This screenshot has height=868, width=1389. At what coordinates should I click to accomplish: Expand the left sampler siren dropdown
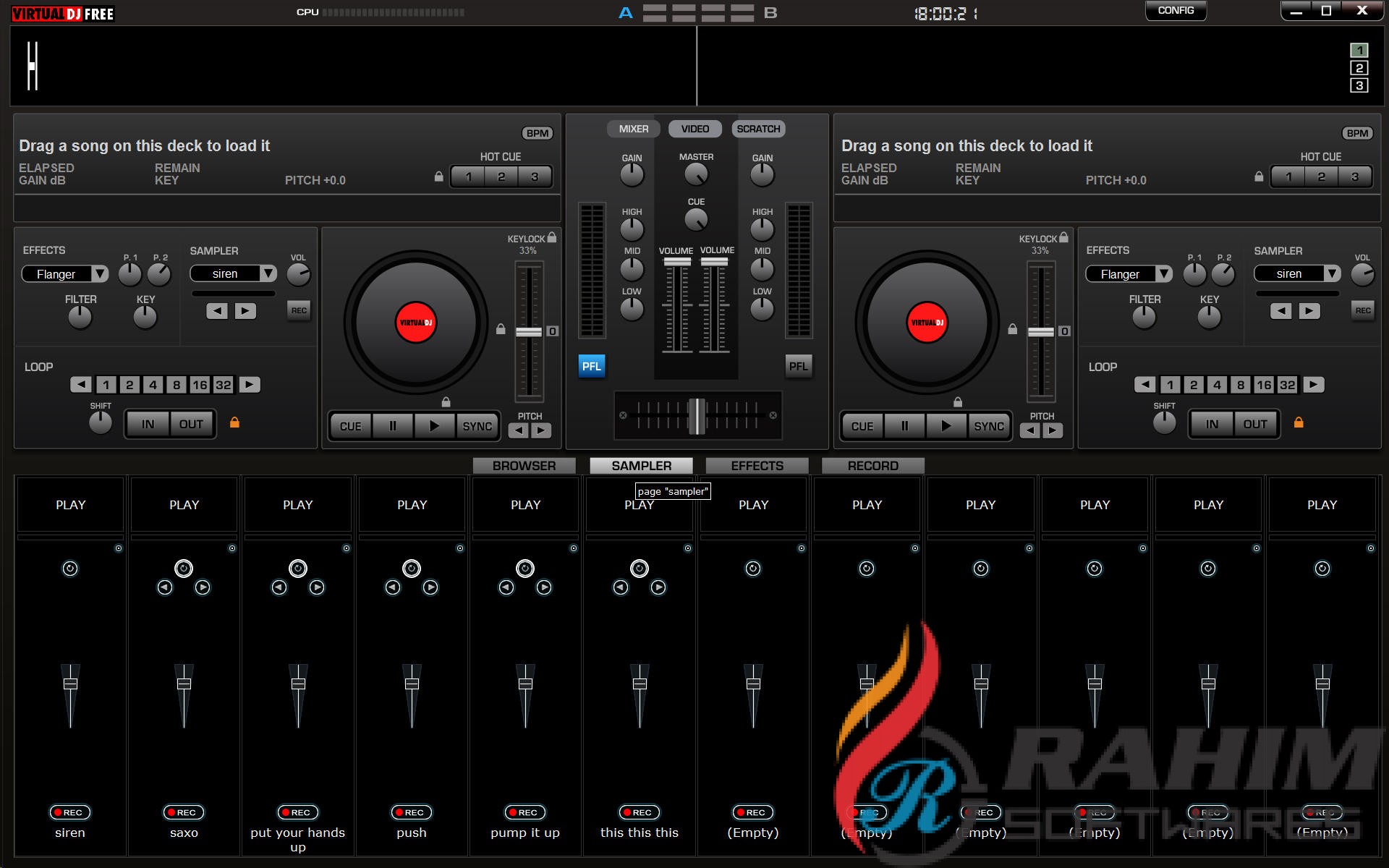(x=268, y=273)
